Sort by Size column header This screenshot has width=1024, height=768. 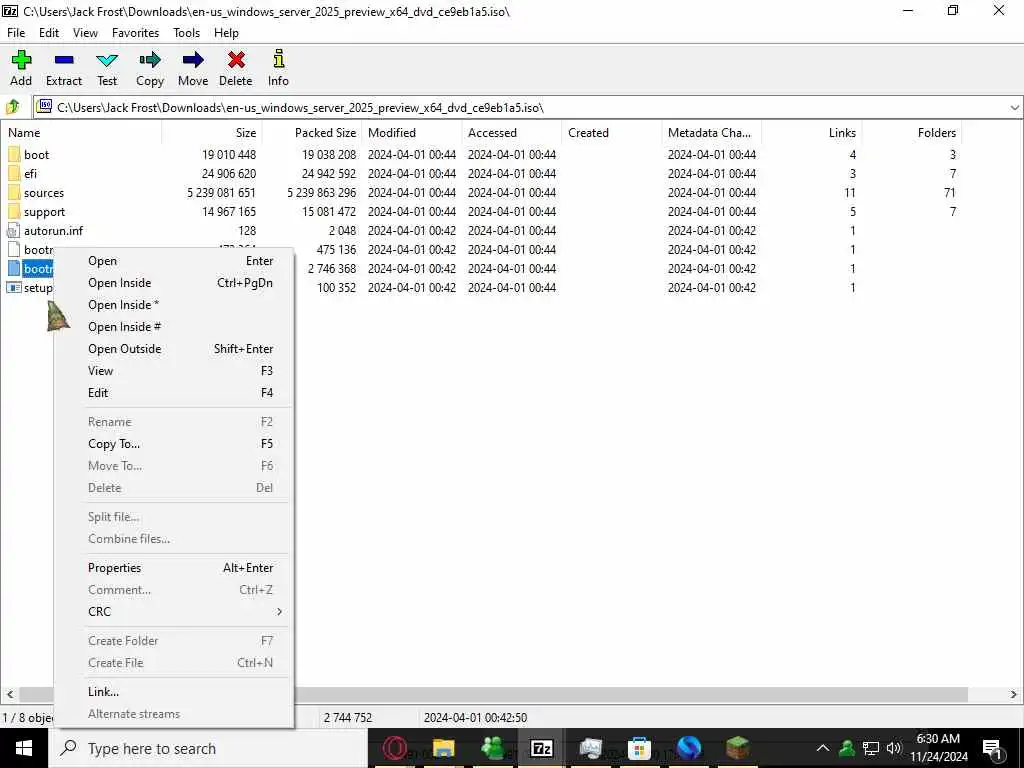(x=212, y=133)
